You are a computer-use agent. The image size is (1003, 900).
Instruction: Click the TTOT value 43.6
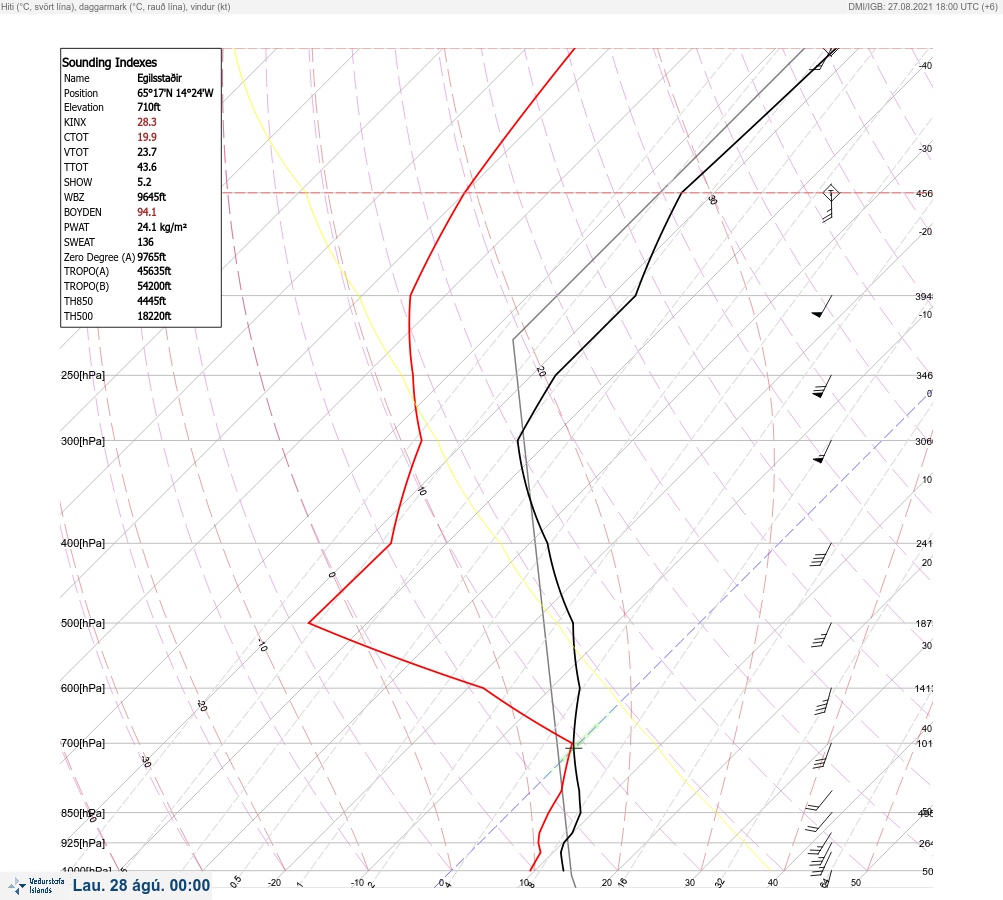click(x=146, y=167)
